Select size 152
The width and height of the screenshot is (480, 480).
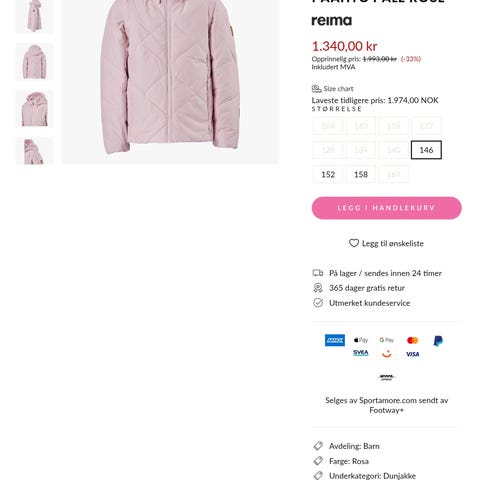tap(328, 174)
